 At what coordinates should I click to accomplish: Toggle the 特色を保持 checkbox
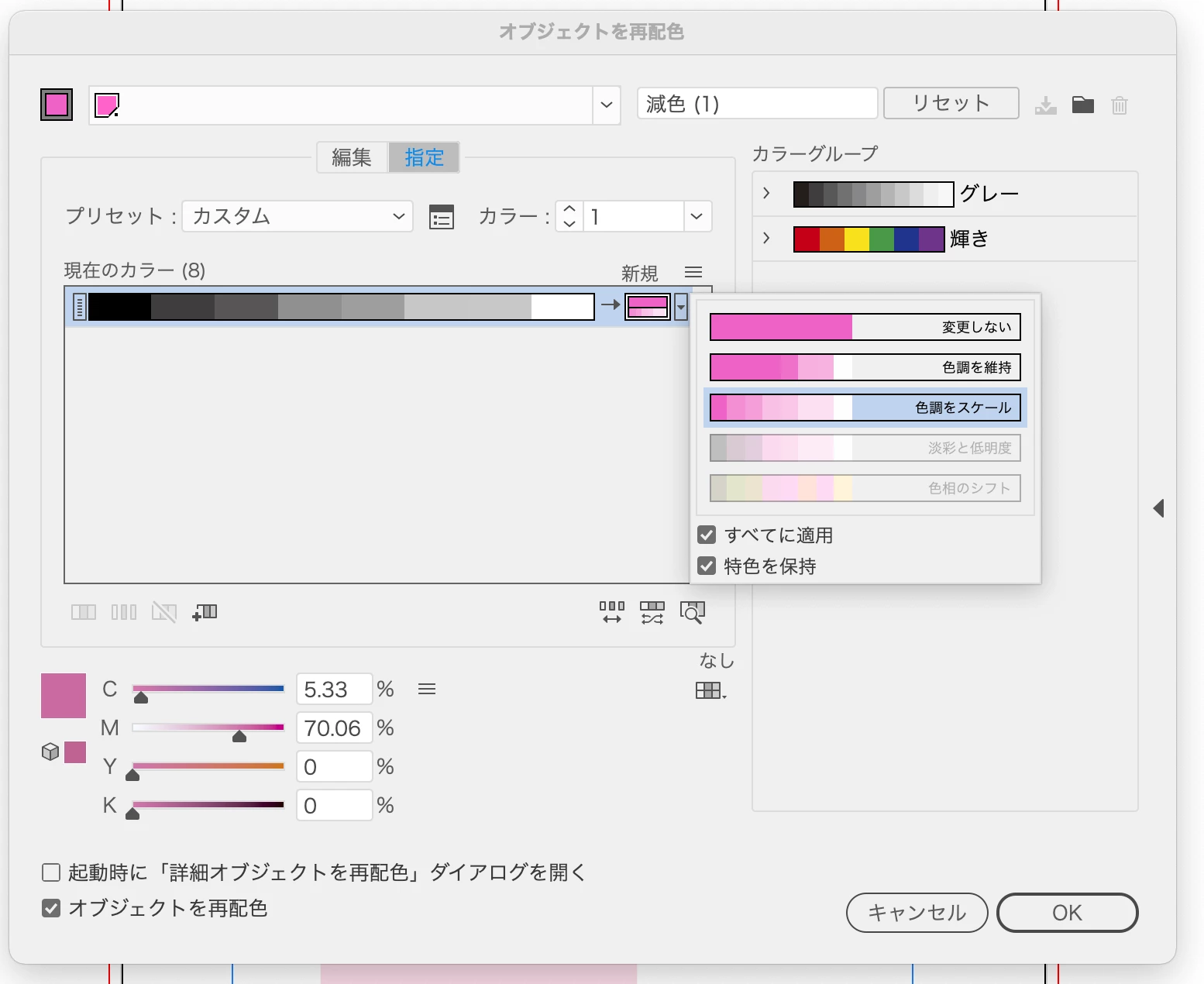coord(707,566)
